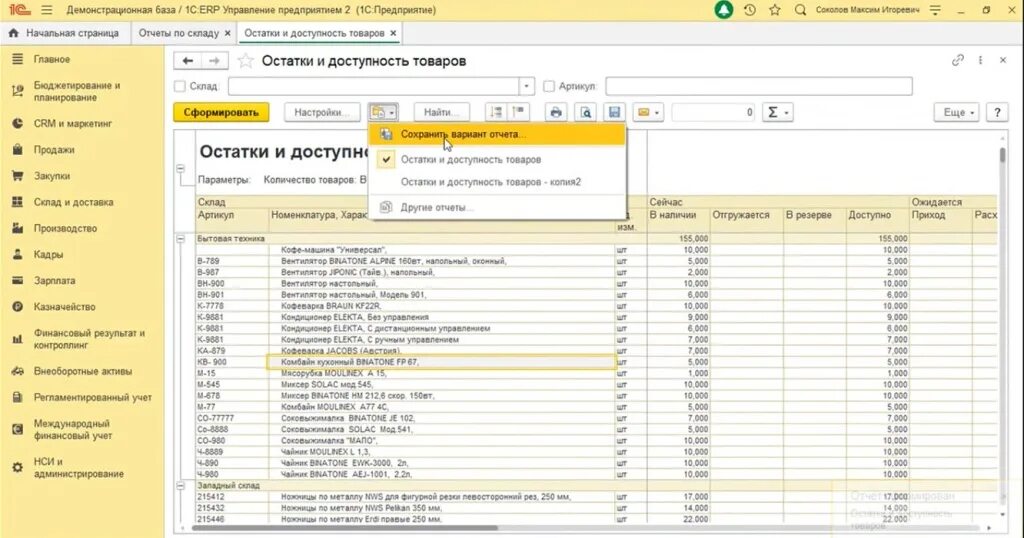Enable the Склад filter checkbox

[x=180, y=86]
